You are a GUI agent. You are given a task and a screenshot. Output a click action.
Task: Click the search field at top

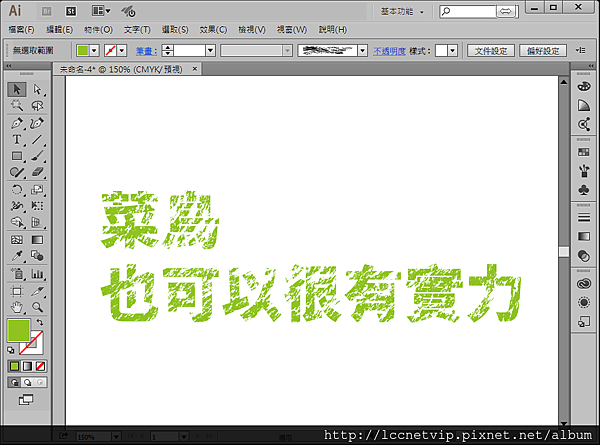[468, 11]
